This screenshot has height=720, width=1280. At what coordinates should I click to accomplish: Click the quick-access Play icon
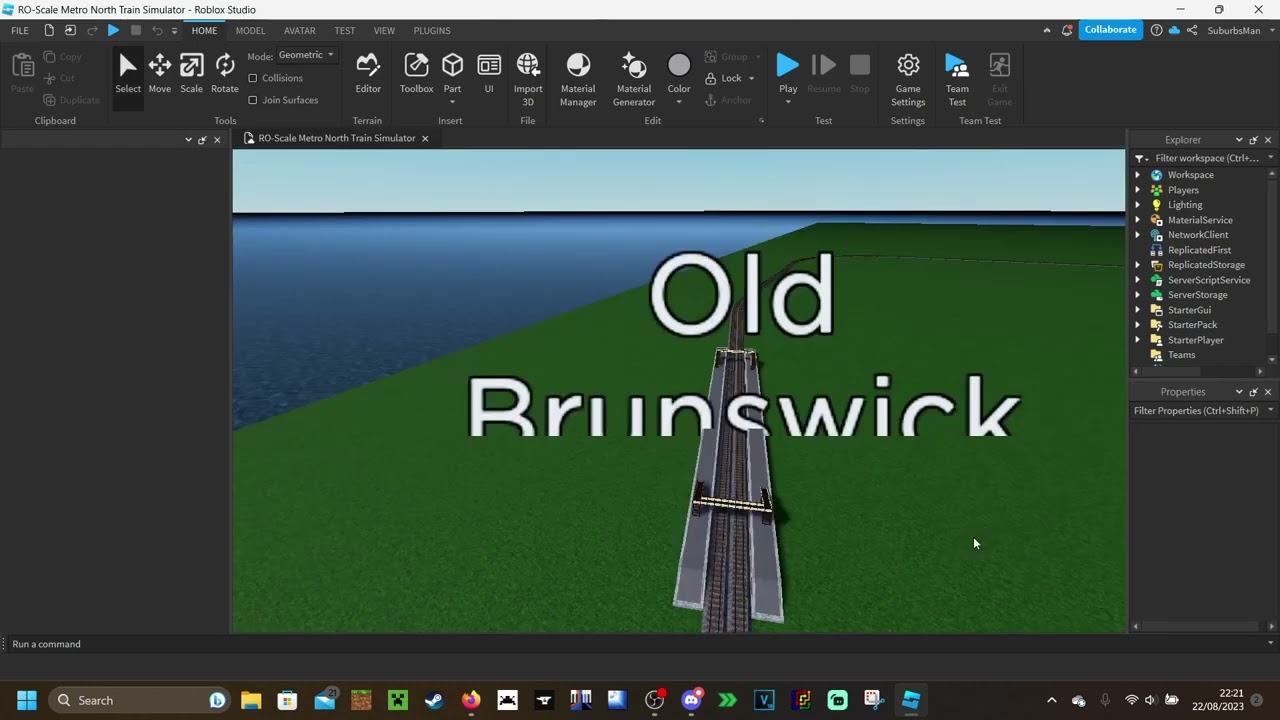click(113, 31)
